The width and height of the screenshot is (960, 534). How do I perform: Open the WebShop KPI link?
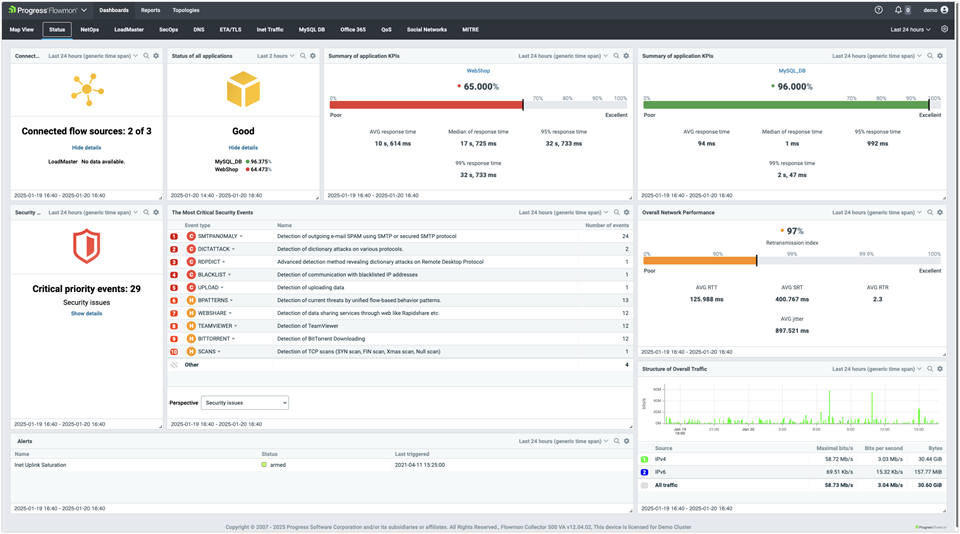point(478,71)
